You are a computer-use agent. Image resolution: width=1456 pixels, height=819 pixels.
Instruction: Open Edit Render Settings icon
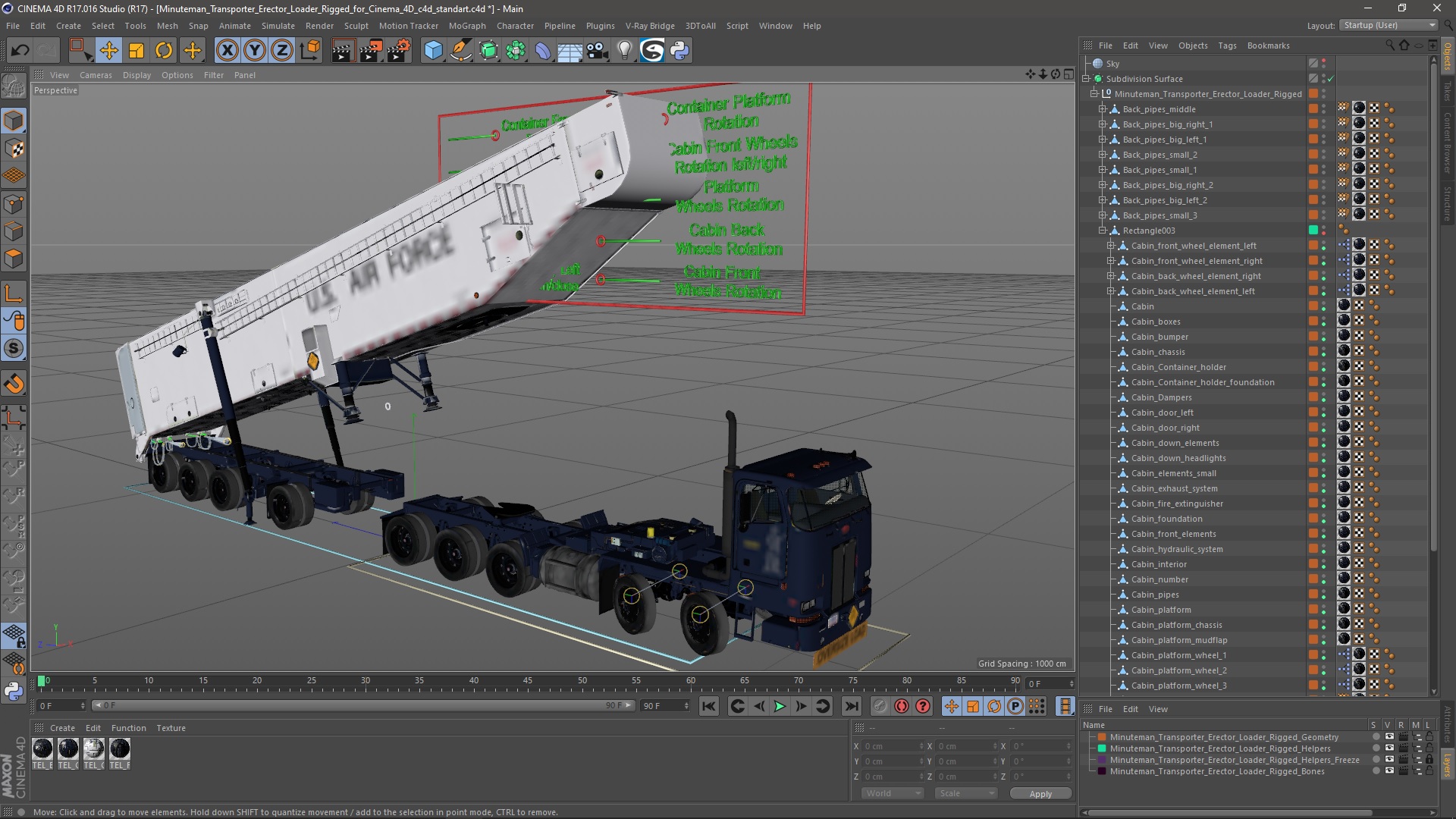click(x=399, y=51)
